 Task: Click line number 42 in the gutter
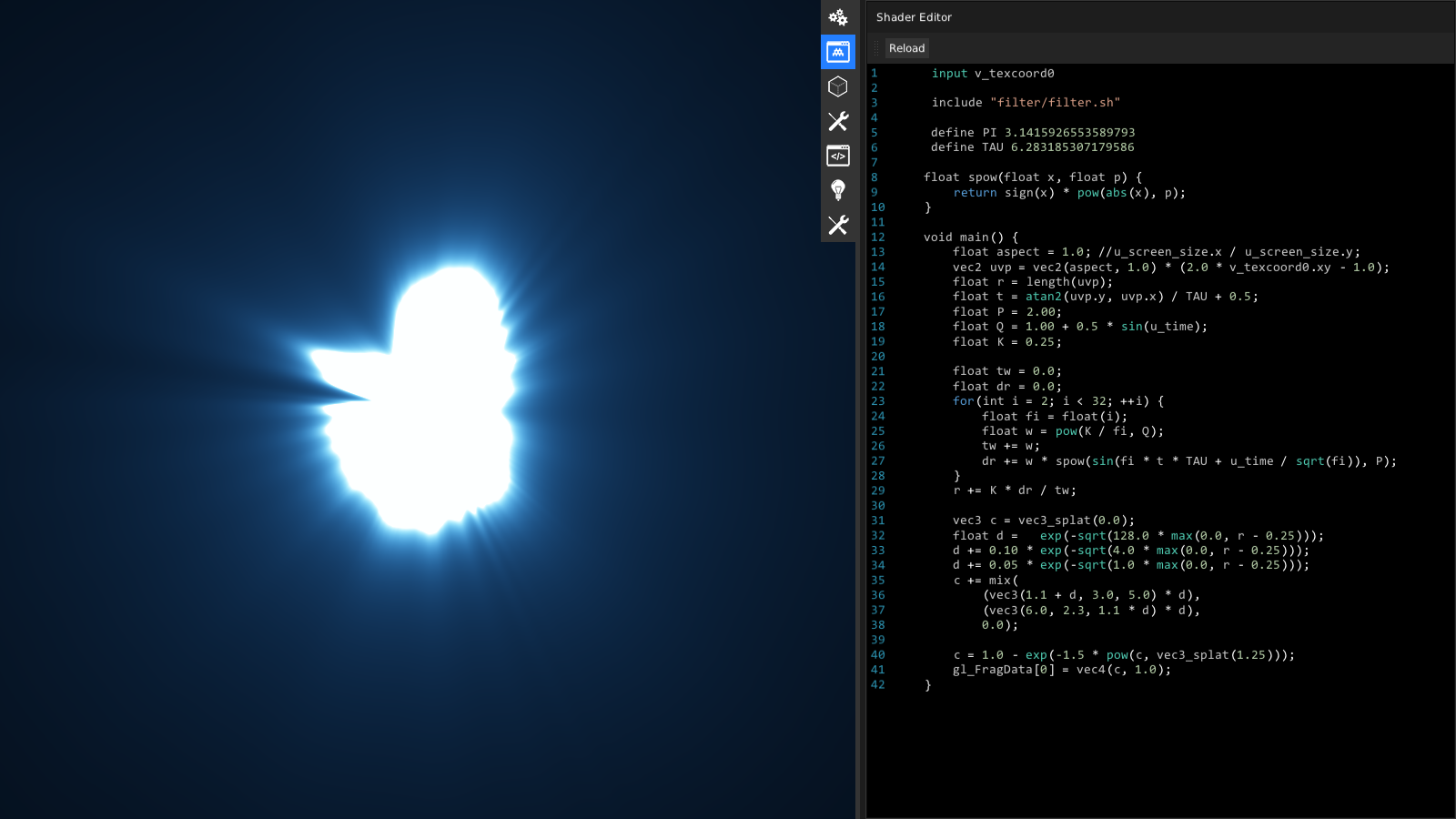pyautogui.click(x=877, y=685)
